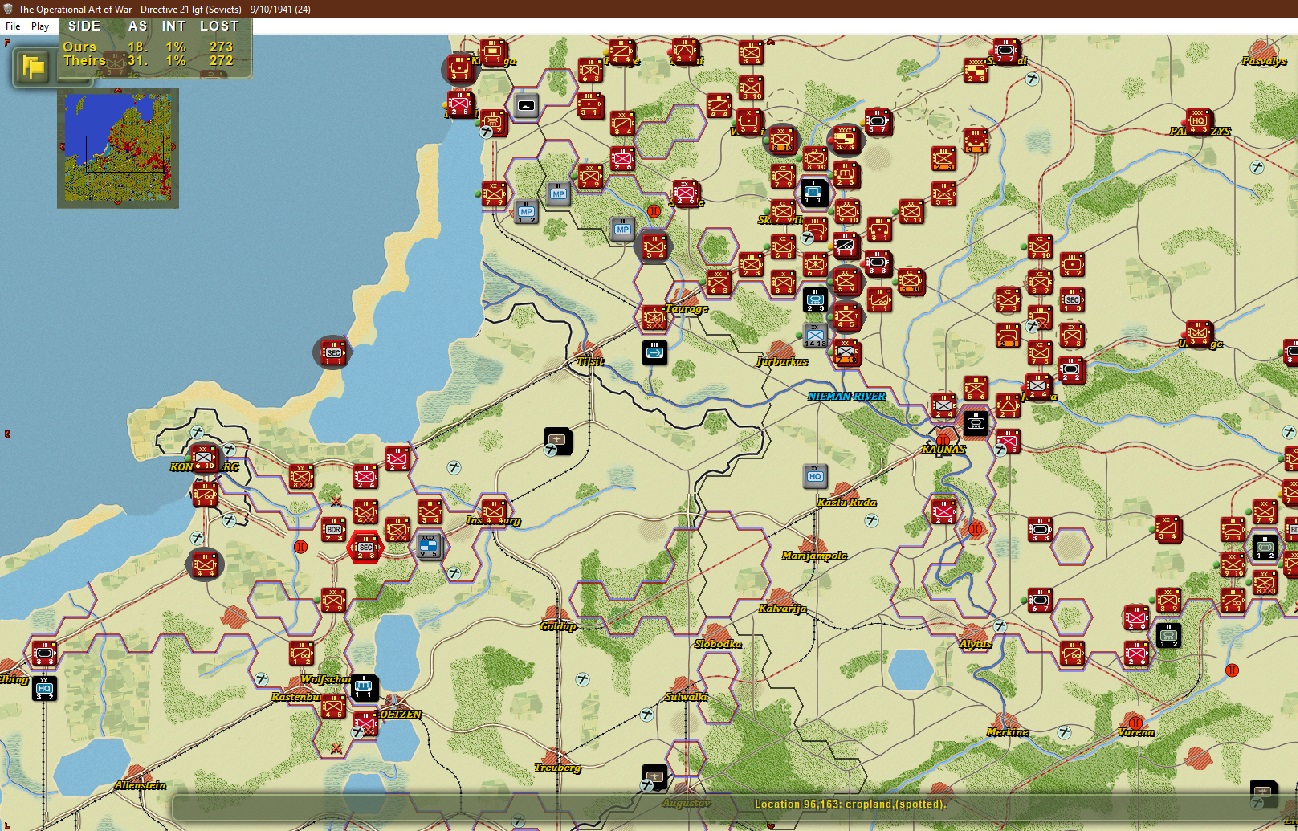Screen dimensions: 1298x831
Task: Select the gray HQ unit above Kazlu Ruda
Action: [x=815, y=476]
